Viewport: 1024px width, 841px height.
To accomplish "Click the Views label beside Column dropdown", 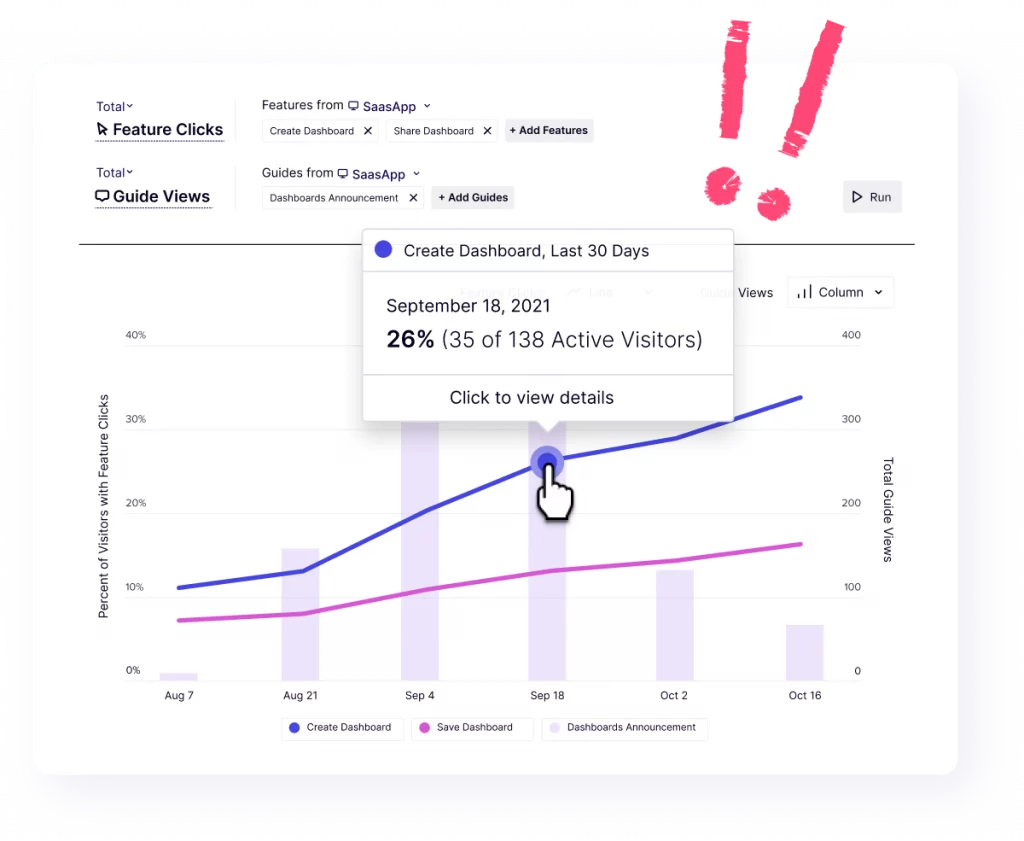I will [755, 293].
